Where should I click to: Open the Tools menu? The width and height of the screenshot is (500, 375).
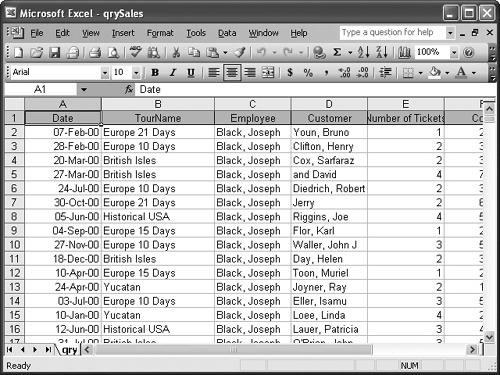[x=196, y=33]
